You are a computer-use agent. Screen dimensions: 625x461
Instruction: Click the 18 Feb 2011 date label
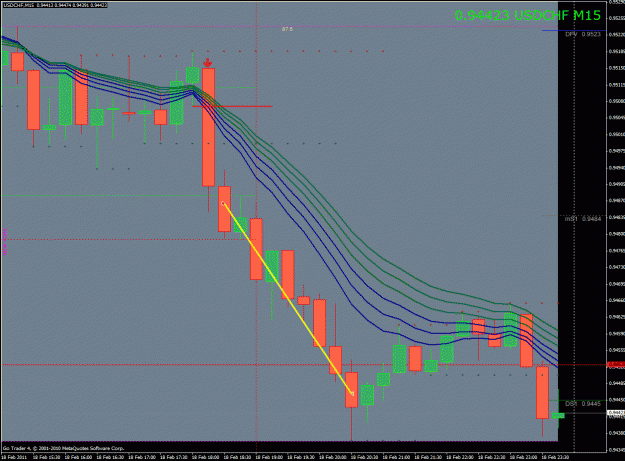coord(15,457)
